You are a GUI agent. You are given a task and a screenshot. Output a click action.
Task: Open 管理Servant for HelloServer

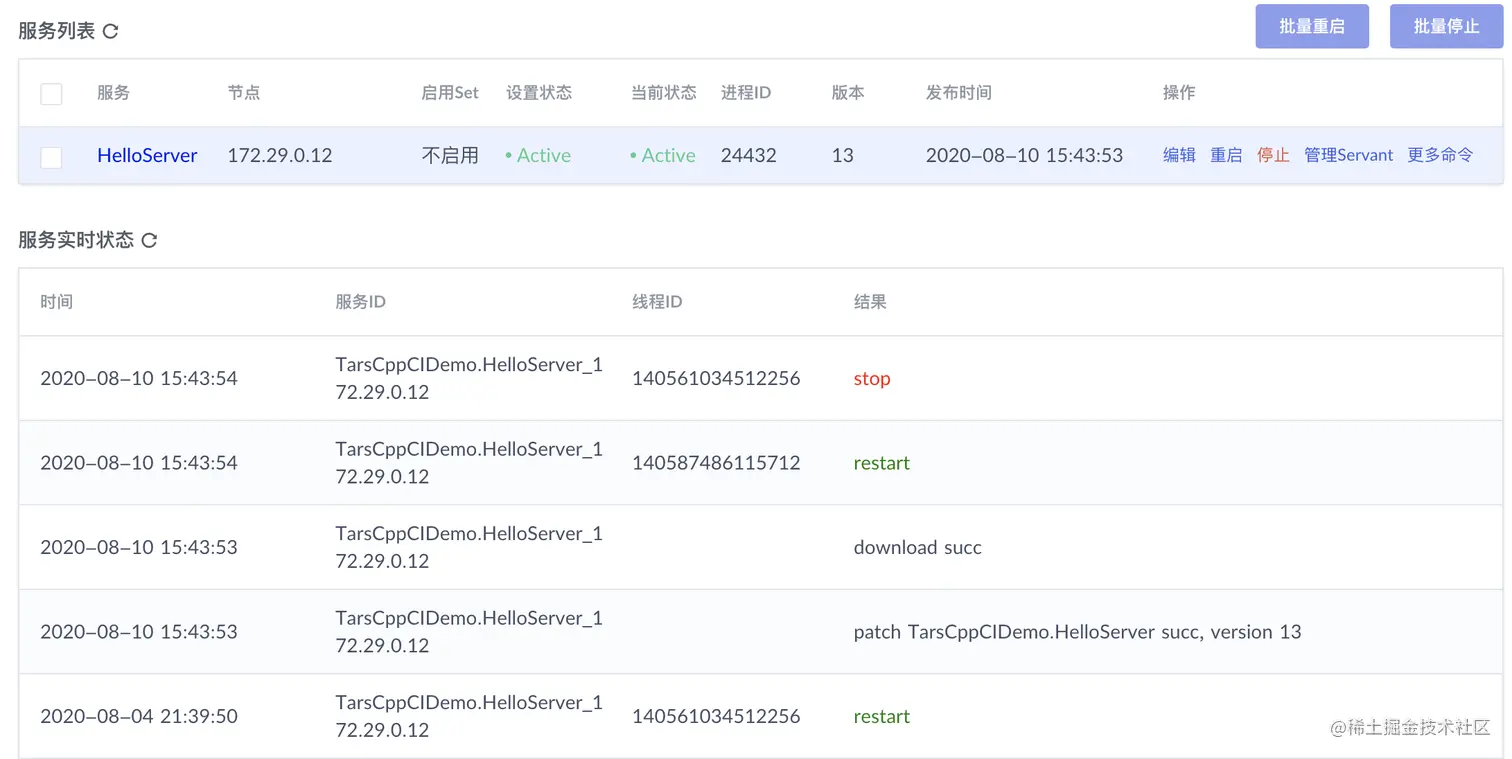(1348, 155)
